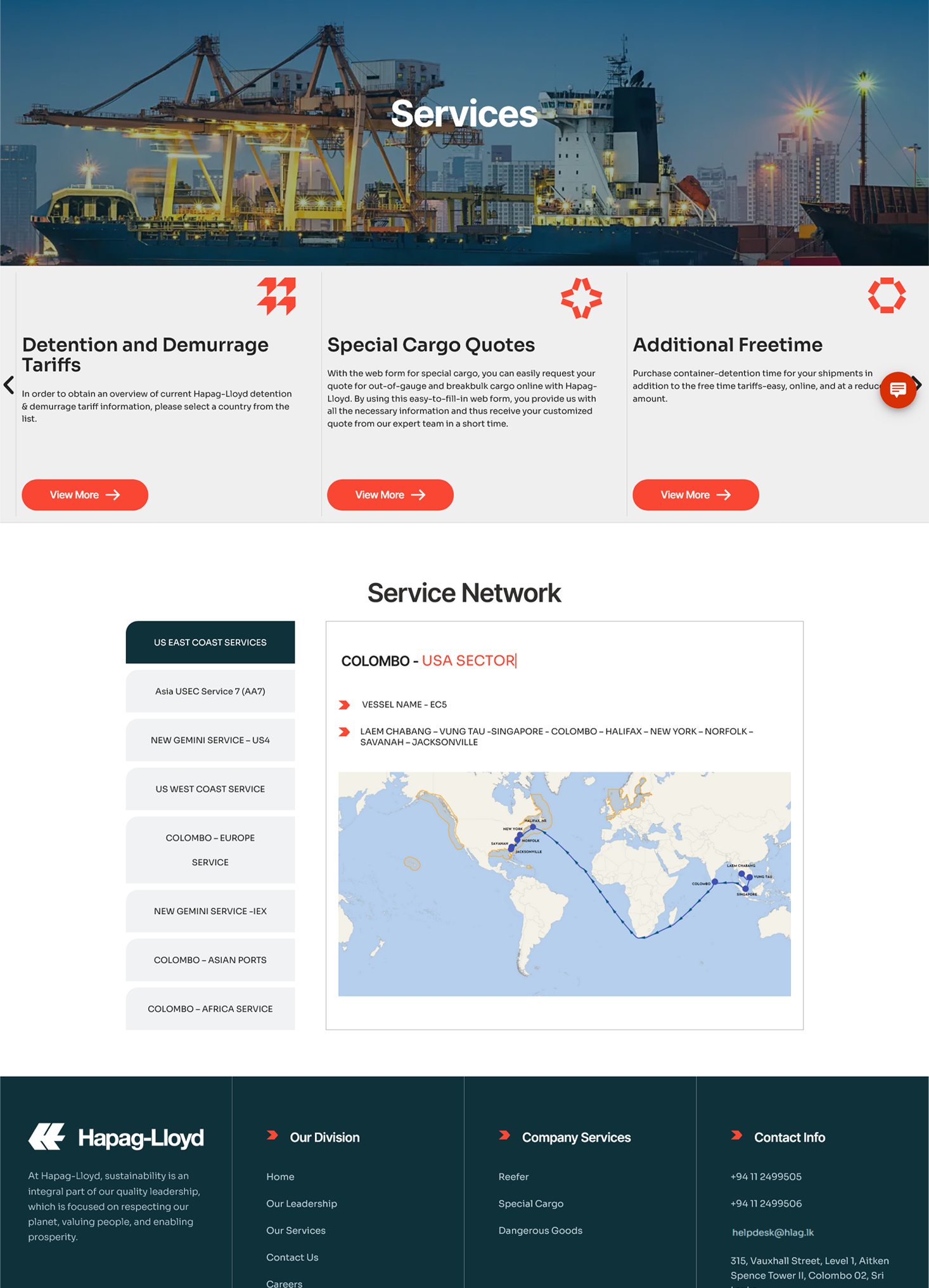Image resolution: width=929 pixels, height=1288 pixels.
Task: Open the Our Services footer link
Action: pyautogui.click(x=296, y=1230)
